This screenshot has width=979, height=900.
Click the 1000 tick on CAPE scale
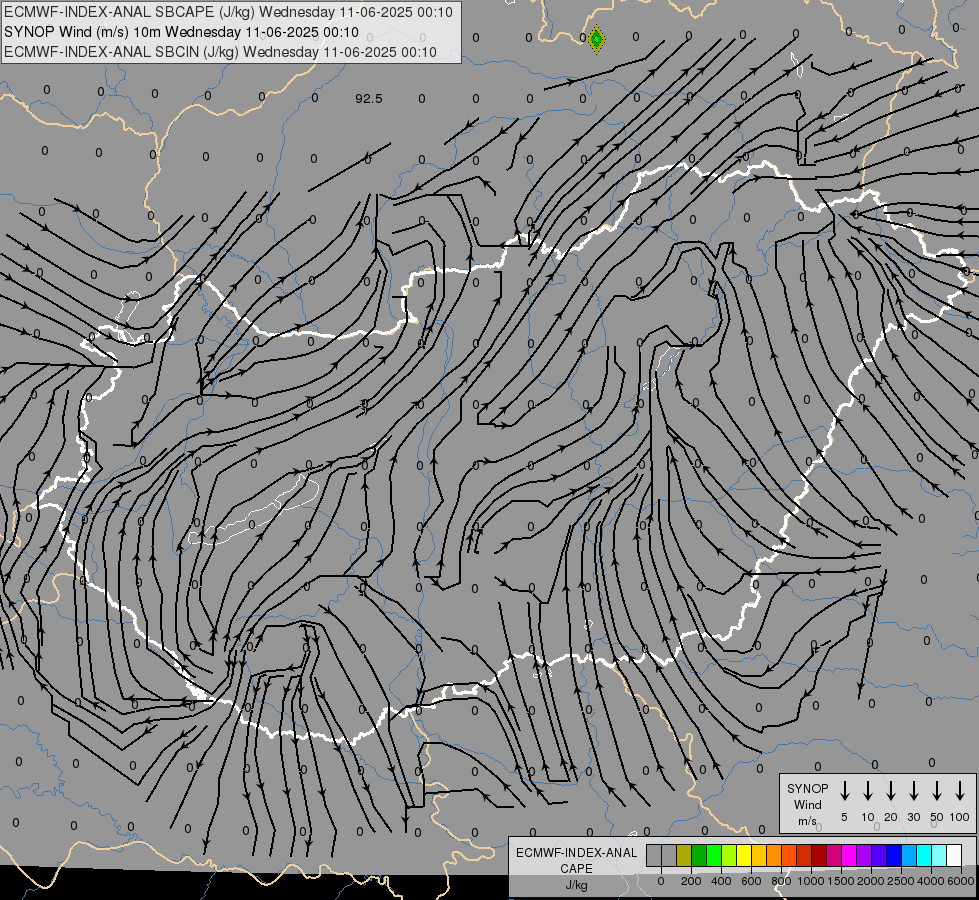[811, 881]
